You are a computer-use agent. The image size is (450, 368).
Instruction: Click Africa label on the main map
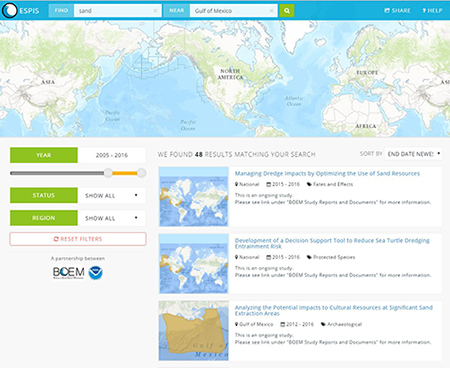[x=366, y=126]
